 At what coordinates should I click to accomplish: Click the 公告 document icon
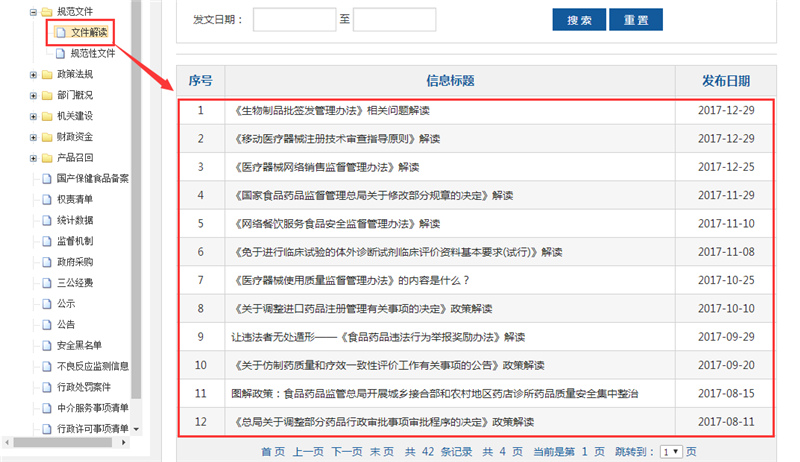coord(47,324)
